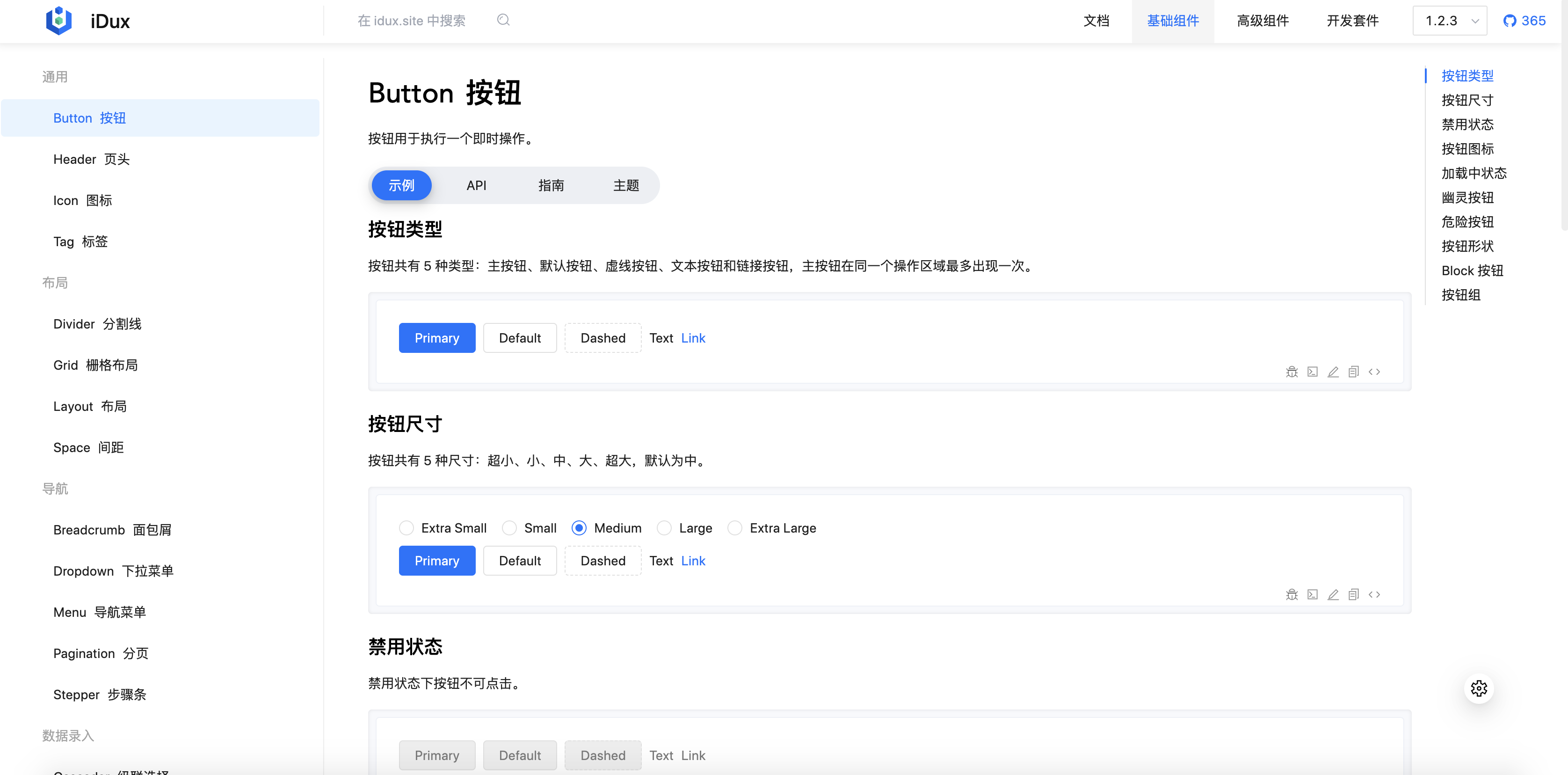Screen dimensions: 1568x775
Task: Click the search magnifier icon in header
Action: click(x=503, y=20)
